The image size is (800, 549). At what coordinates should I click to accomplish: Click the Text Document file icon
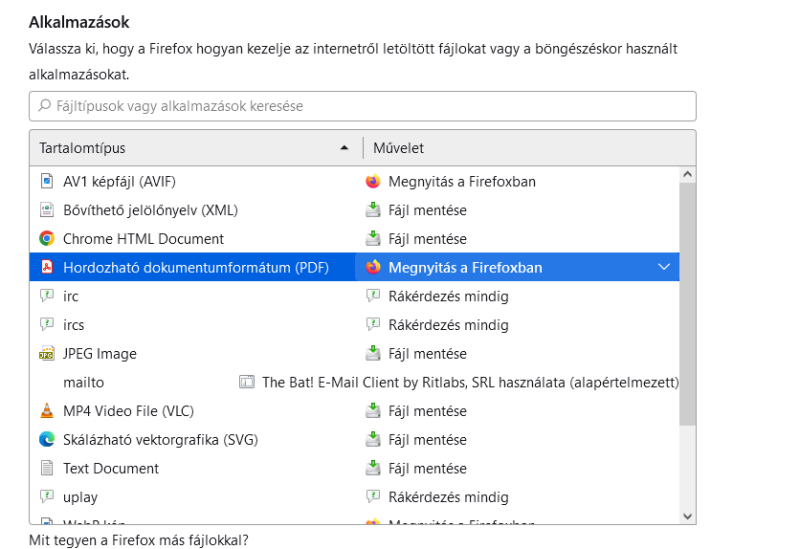click(x=46, y=468)
